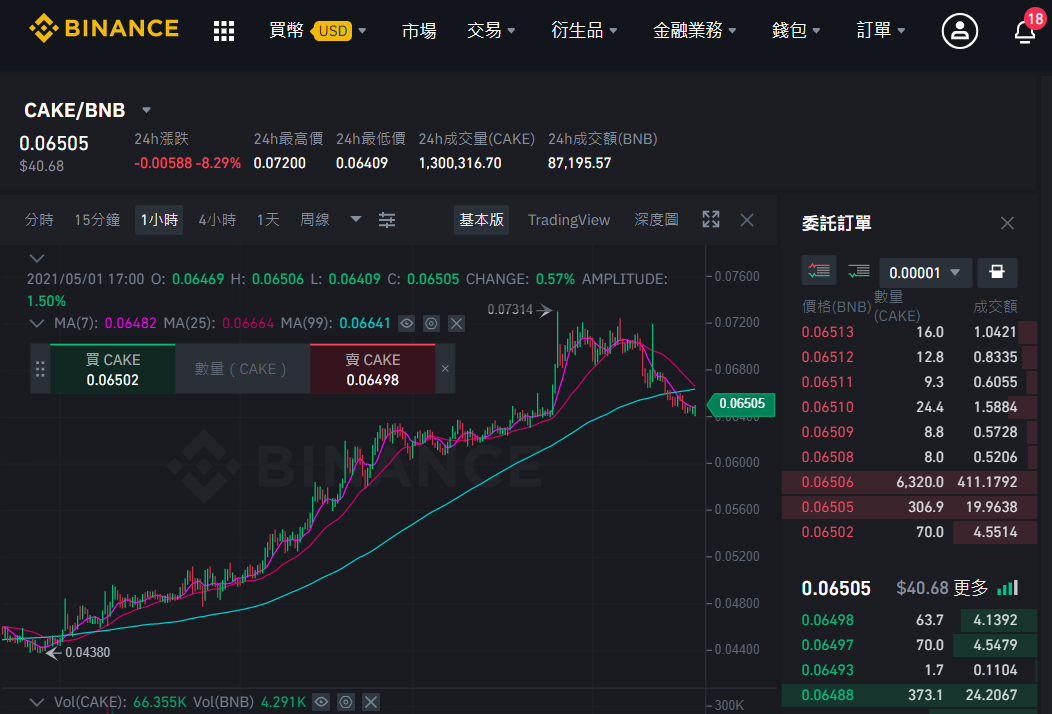Viewport: 1052px width, 714px height.
Task: Click 賣 CAKE button at 0.06498
Action: (x=372, y=369)
